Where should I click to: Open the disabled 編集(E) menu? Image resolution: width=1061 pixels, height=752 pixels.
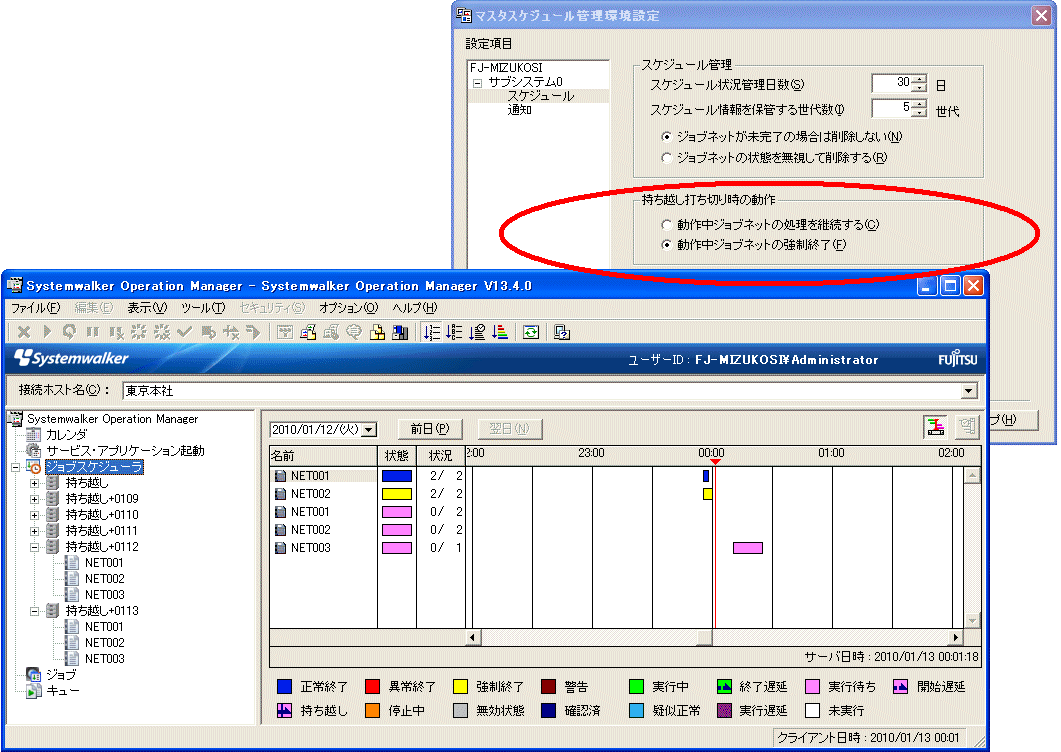tap(93, 308)
